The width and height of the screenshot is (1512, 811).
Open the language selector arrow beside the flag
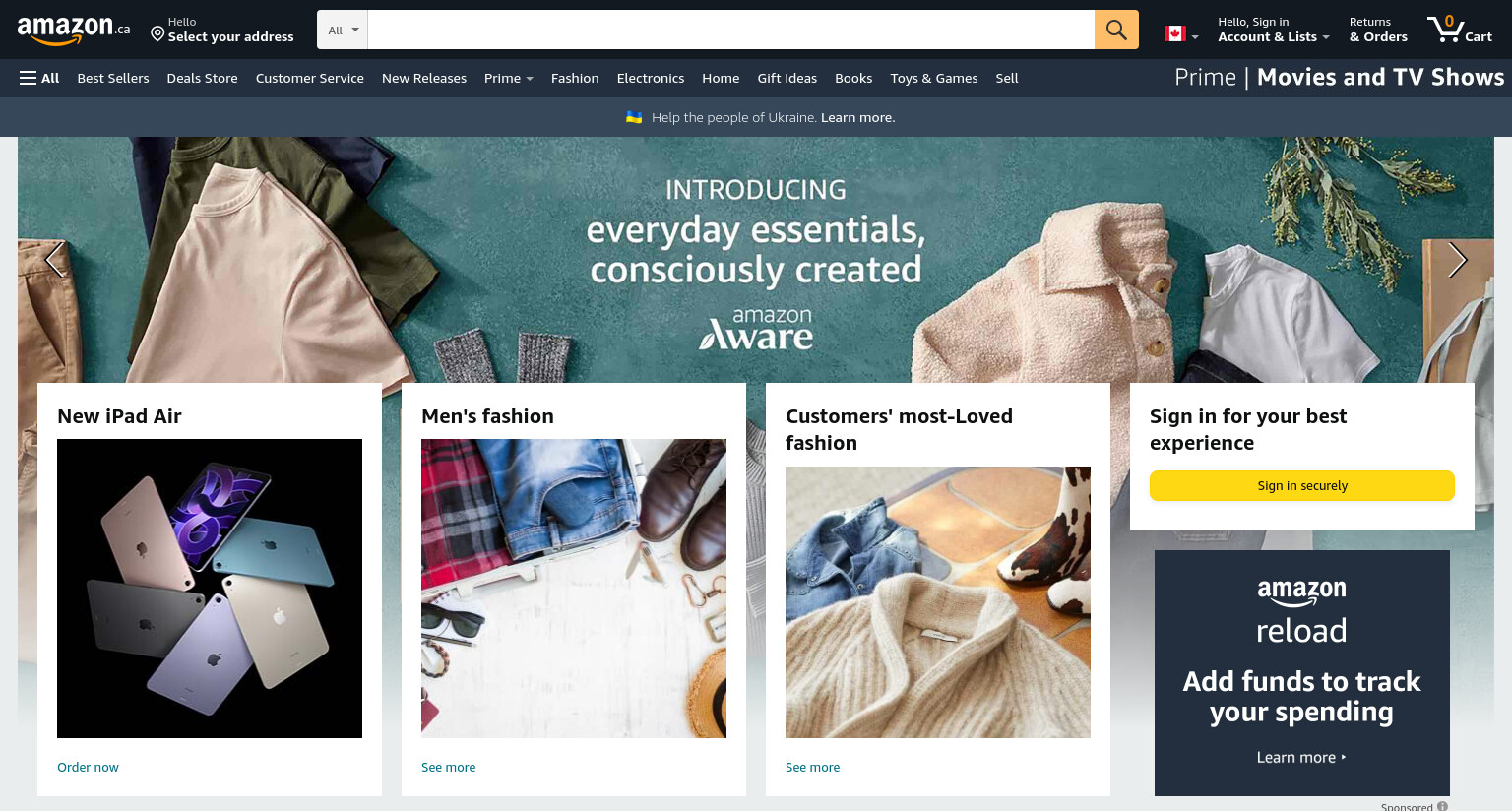(x=1195, y=37)
